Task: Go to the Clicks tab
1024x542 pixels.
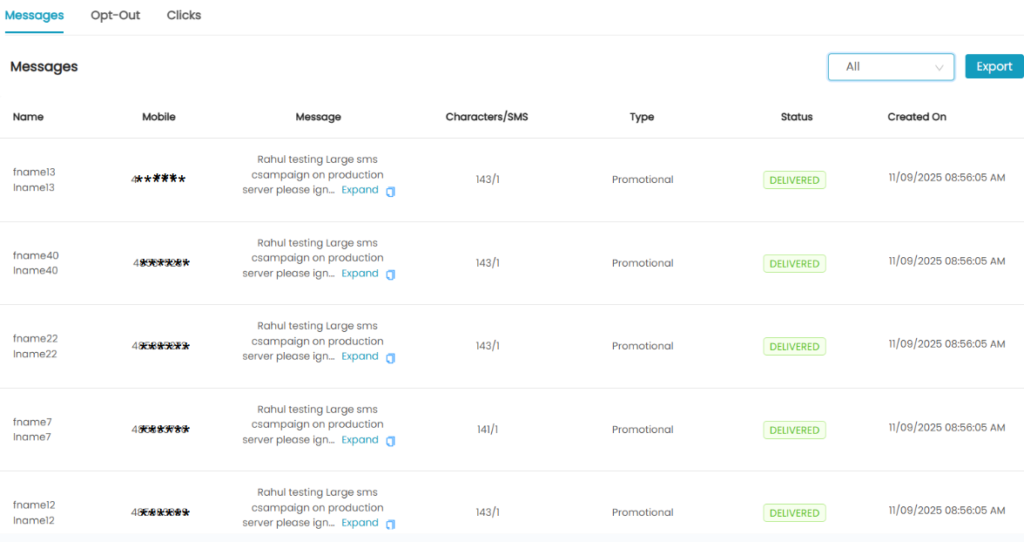Action: (184, 16)
